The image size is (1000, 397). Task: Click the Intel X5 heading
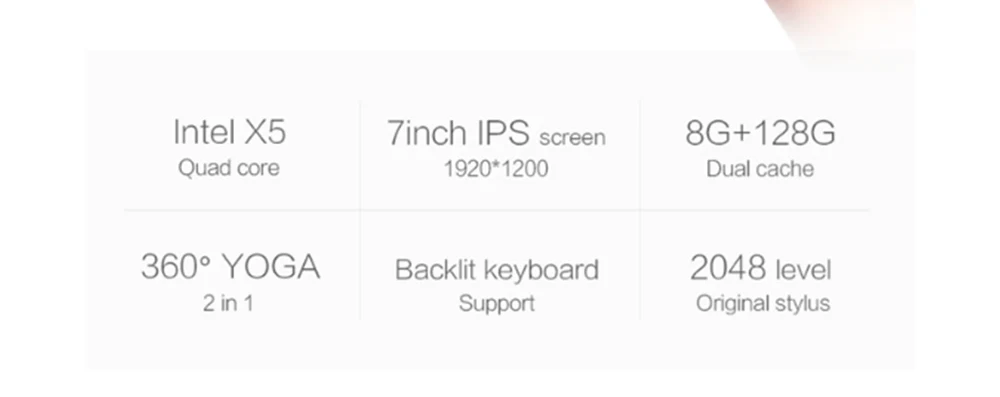pos(230,132)
